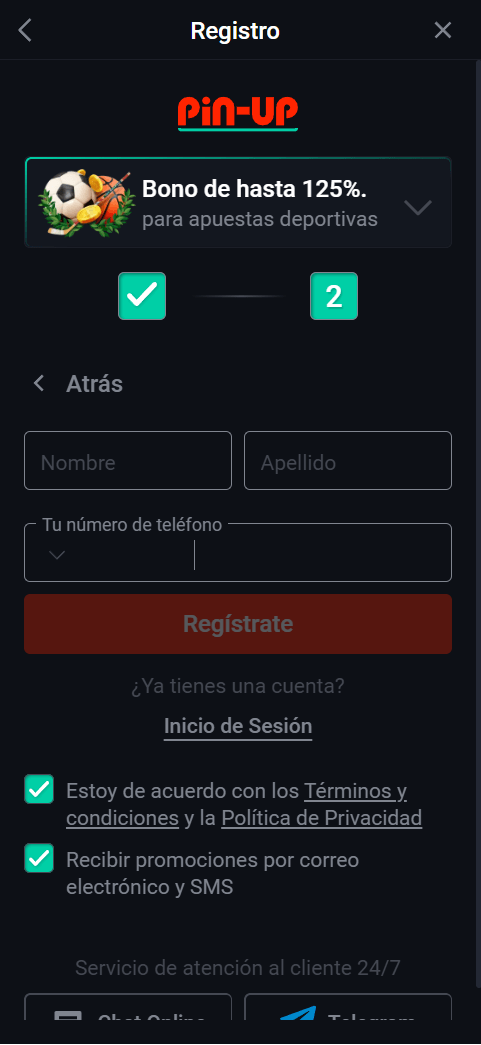Click into the phone number text field
481x1045 pixels.
[x=323, y=555]
